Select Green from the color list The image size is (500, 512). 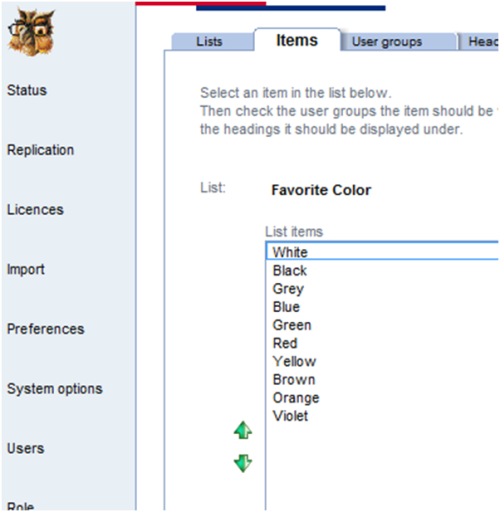382,325
